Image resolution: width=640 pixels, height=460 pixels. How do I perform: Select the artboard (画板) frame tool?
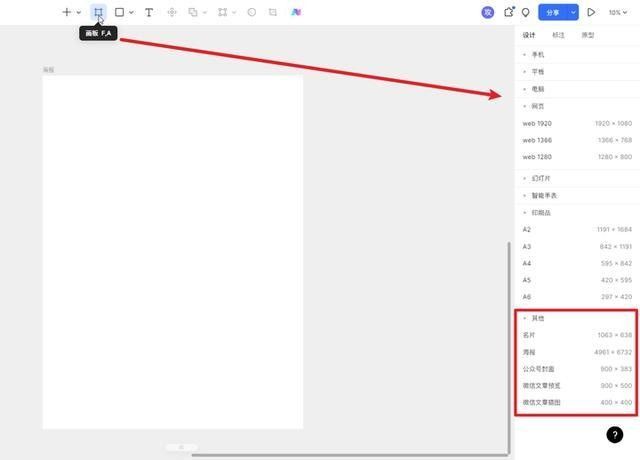tap(98, 12)
